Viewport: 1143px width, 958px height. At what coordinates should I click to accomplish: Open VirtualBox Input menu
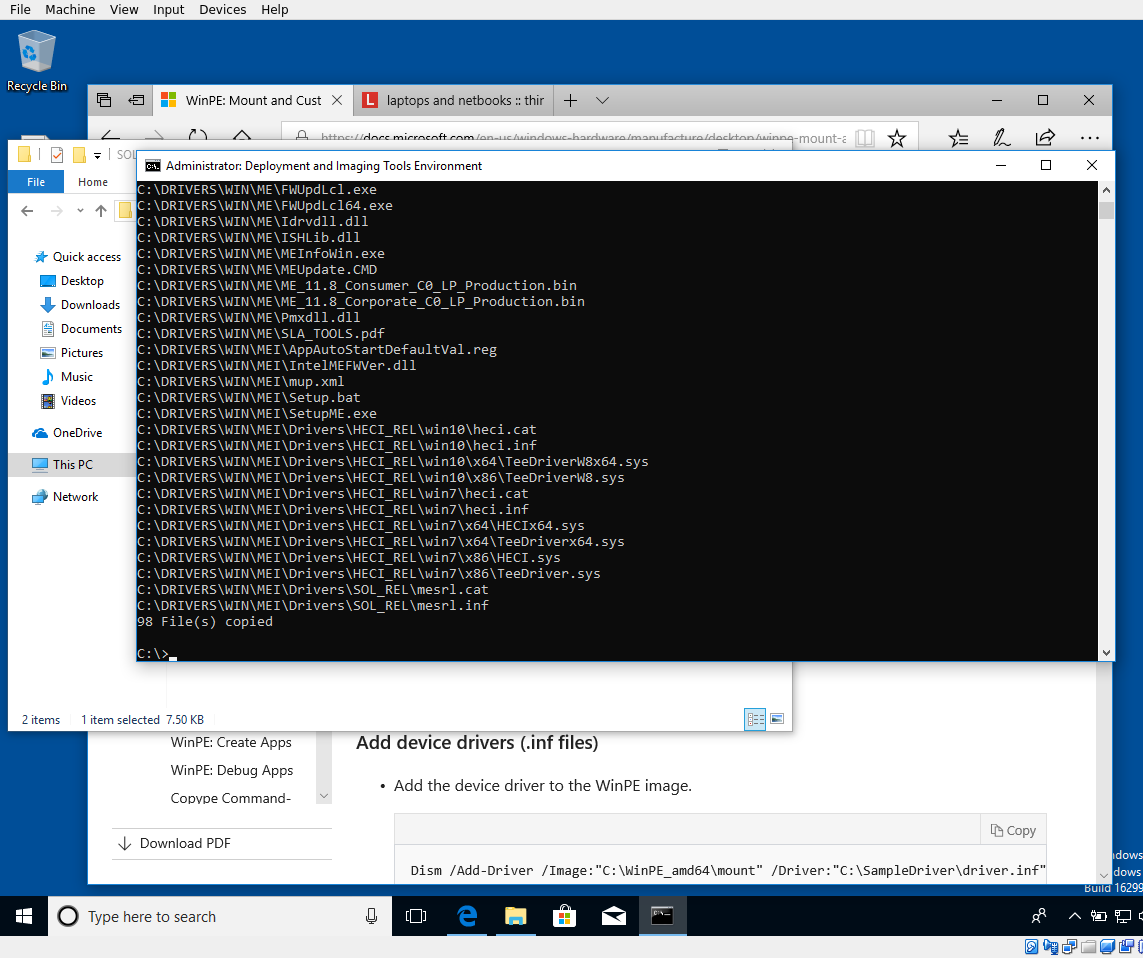[168, 9]
